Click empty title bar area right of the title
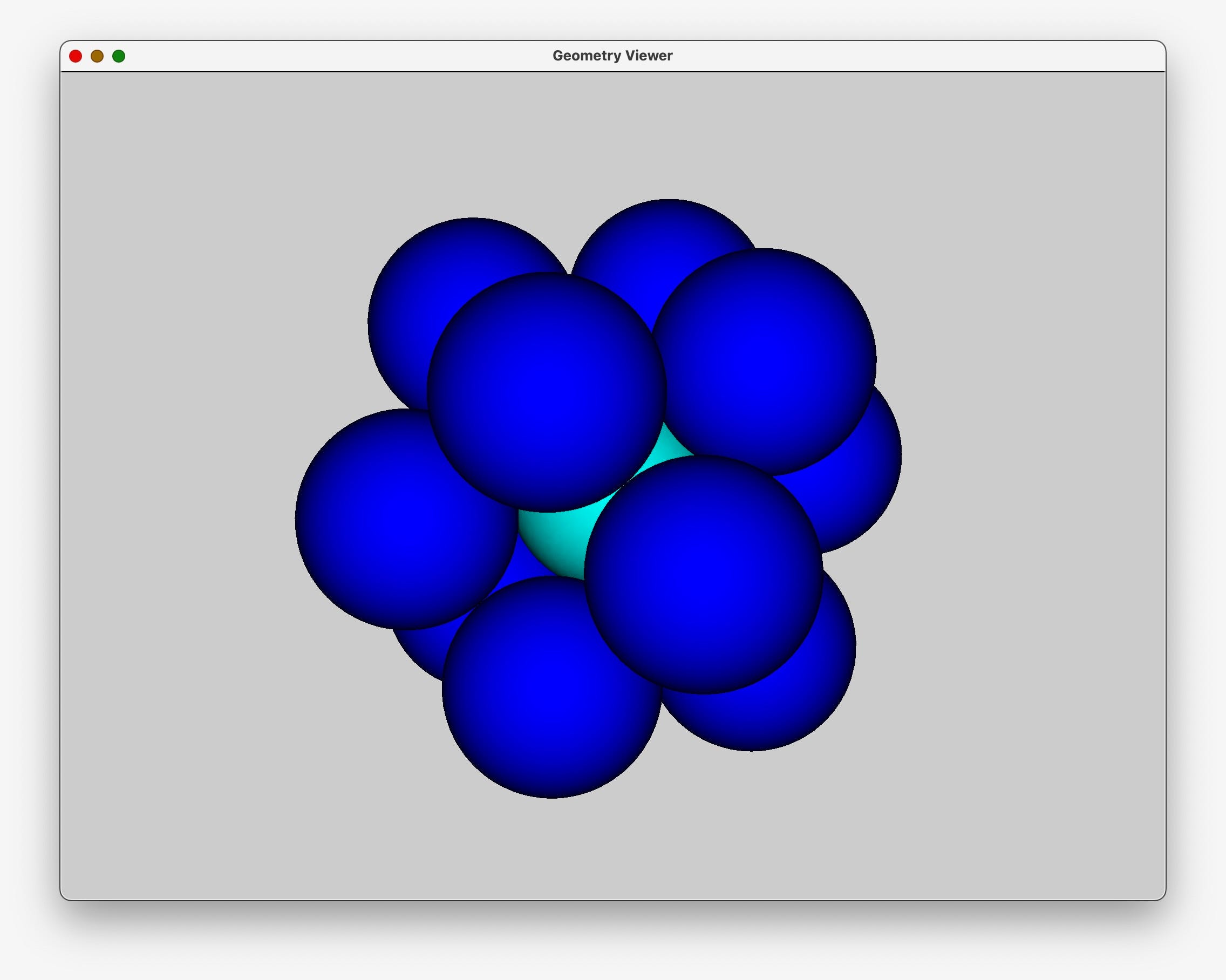 (910, 56)
